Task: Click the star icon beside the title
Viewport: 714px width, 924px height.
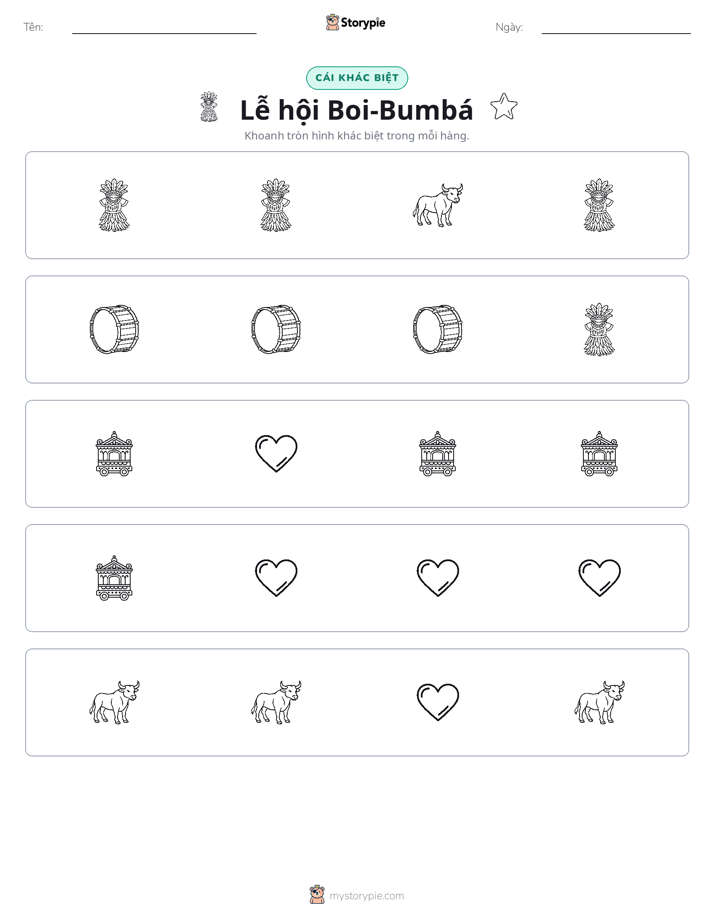Action: [504, 107]
